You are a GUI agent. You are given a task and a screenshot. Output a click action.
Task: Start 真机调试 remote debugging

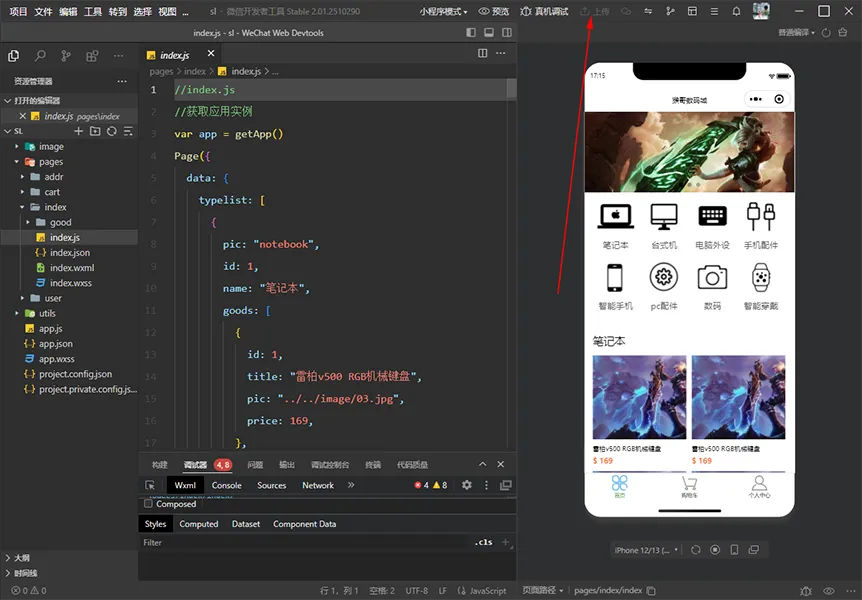pos(544,11)
